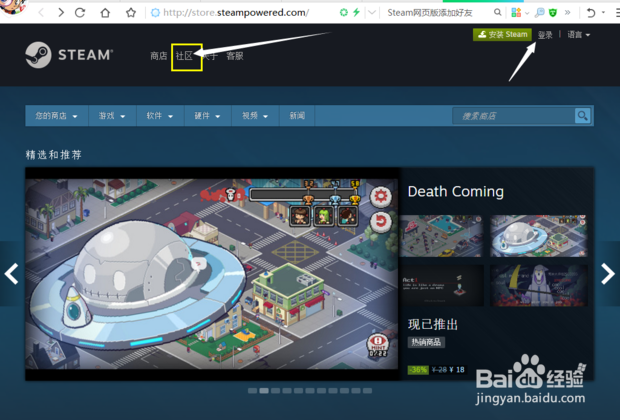Click the 现已推出 now available text
The height and width of the screenshot is (420, 620).
433,324
